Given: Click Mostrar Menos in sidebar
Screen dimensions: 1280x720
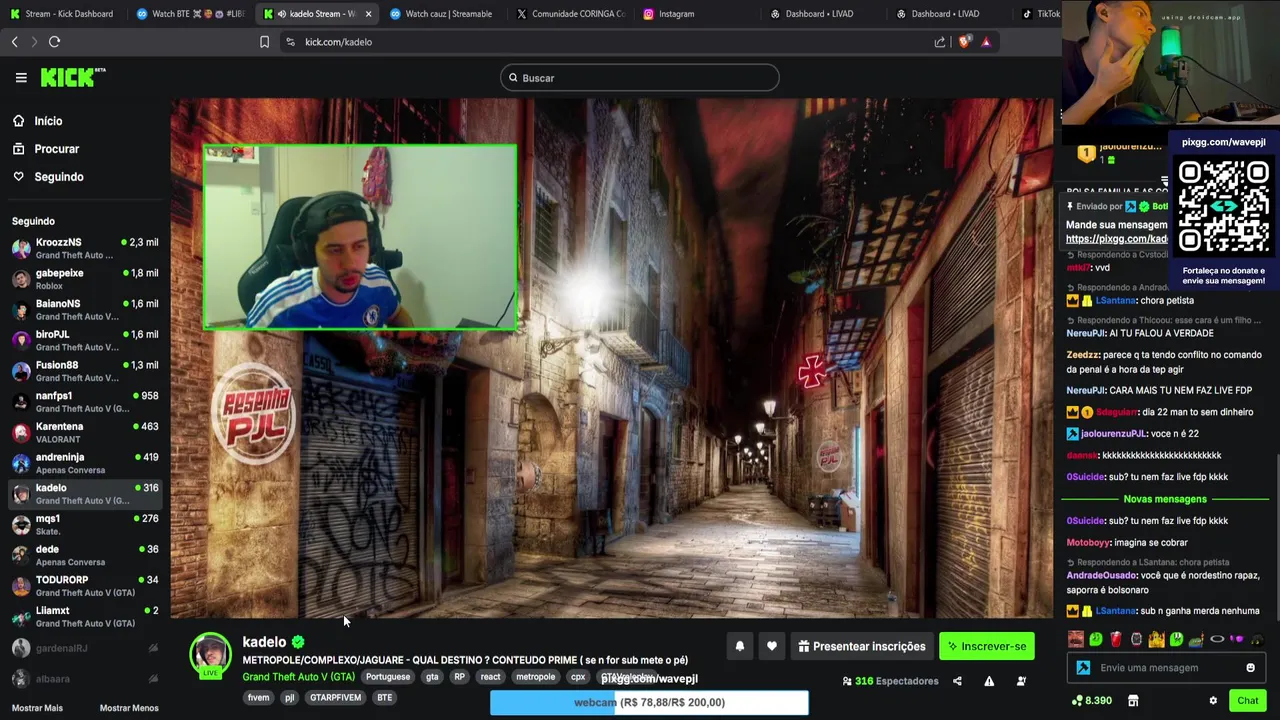Looking at the screenshot, I should [x=129, y=708].
